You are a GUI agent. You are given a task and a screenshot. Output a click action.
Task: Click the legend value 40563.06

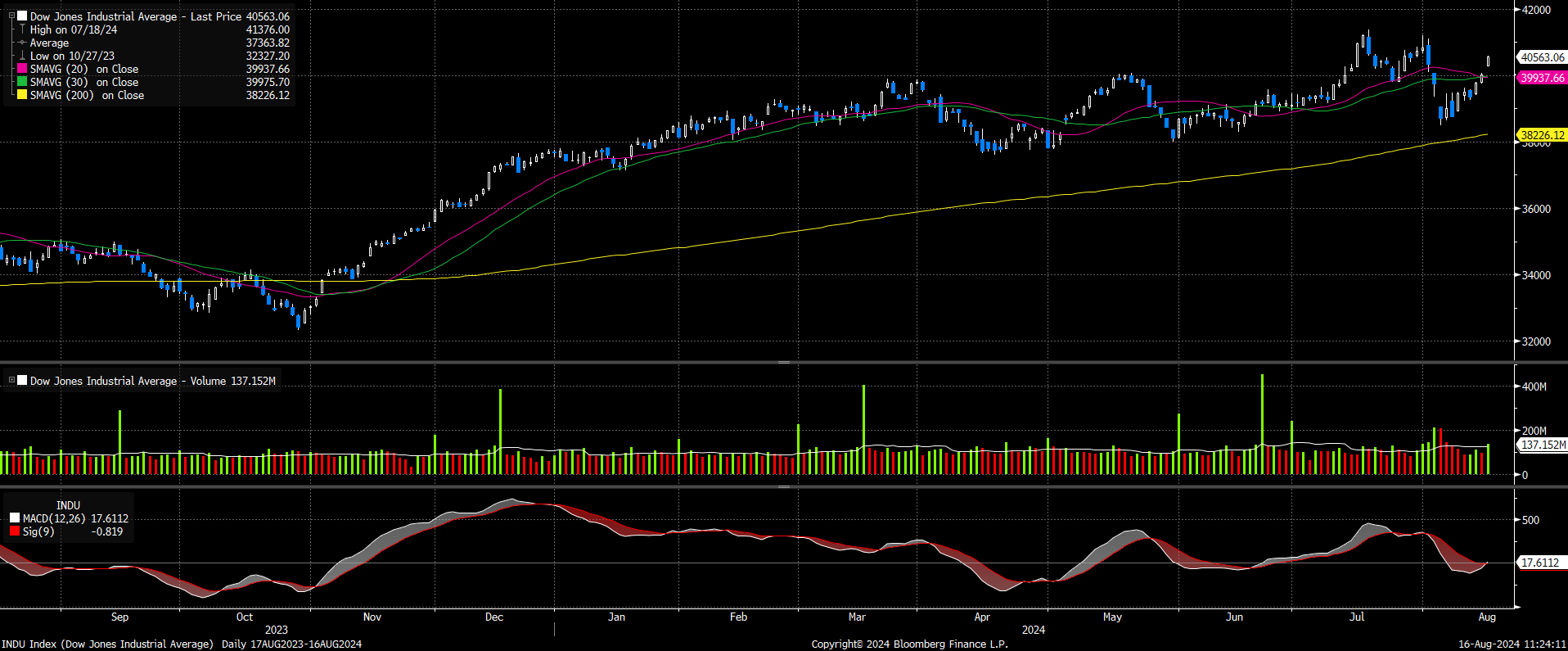click(268, 16)
